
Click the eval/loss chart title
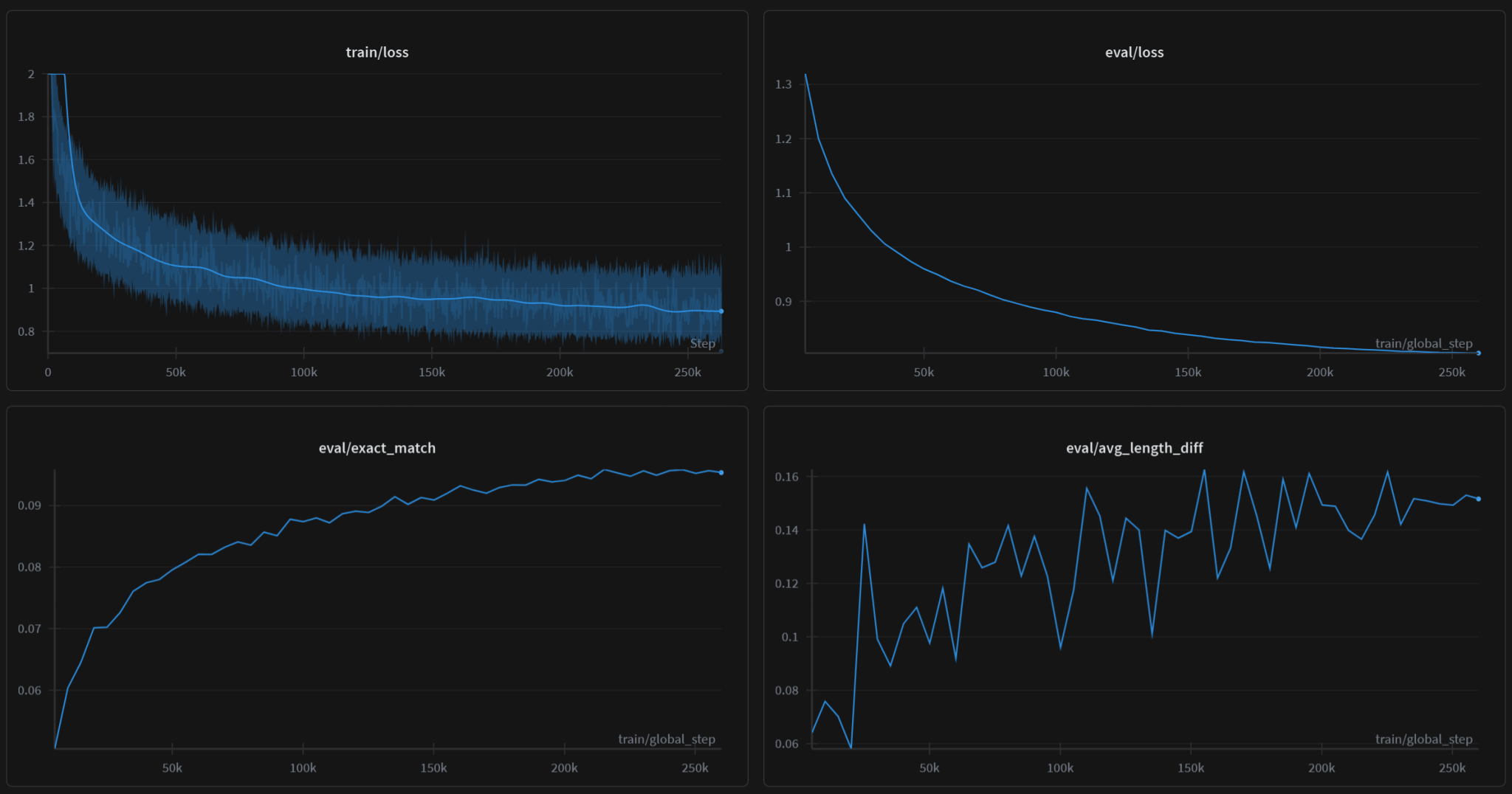point(1133,52)
